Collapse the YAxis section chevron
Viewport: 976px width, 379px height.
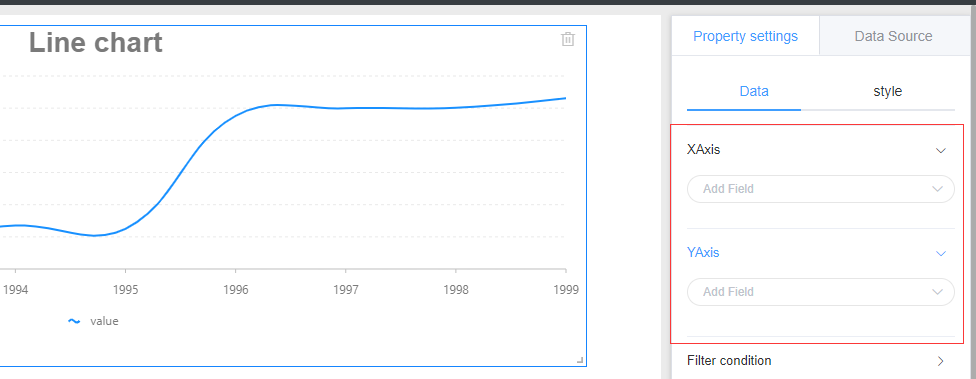pyautogui.click(x=941, y=253)
